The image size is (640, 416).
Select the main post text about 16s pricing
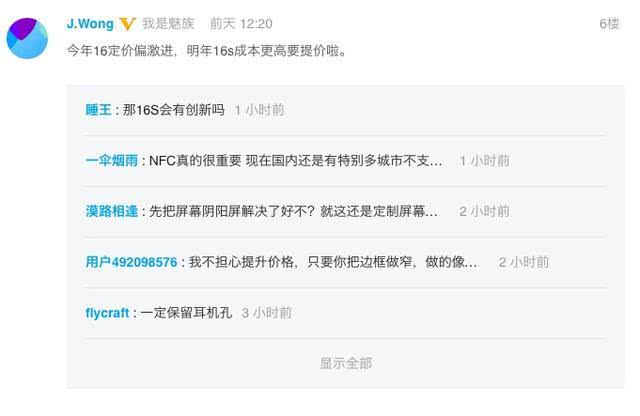pos(207,51)
